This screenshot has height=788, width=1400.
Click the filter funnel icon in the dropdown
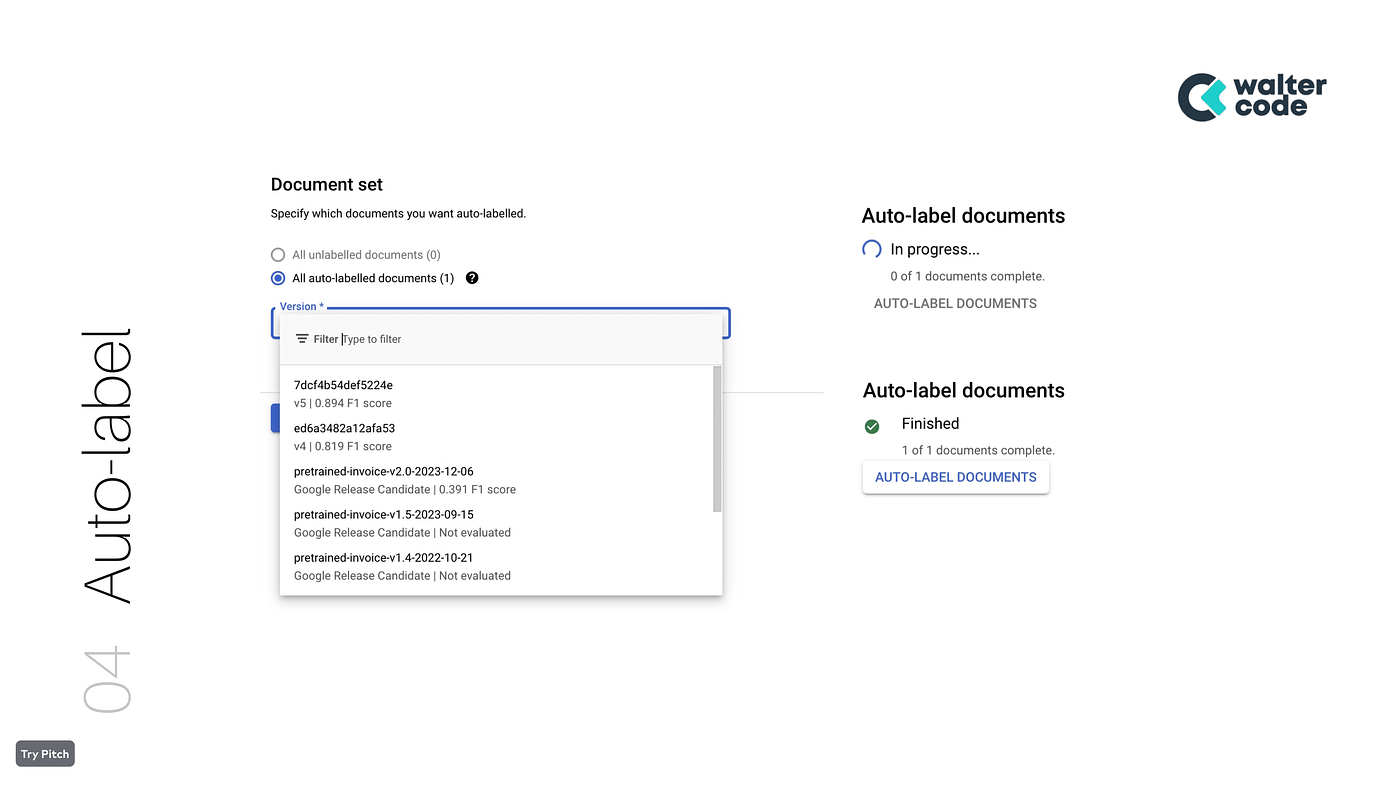coord(304,338)
